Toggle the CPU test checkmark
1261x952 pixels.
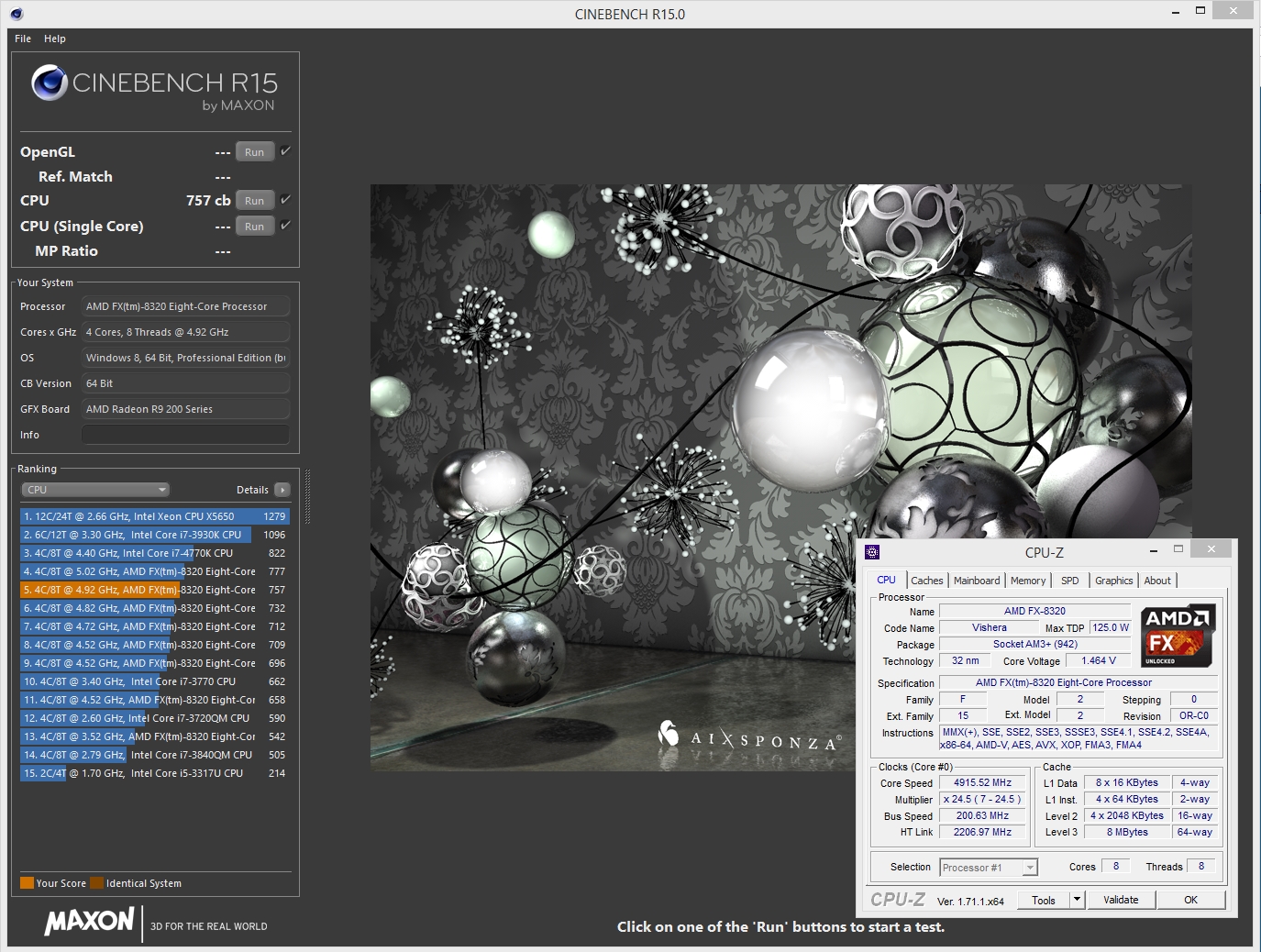285,200
